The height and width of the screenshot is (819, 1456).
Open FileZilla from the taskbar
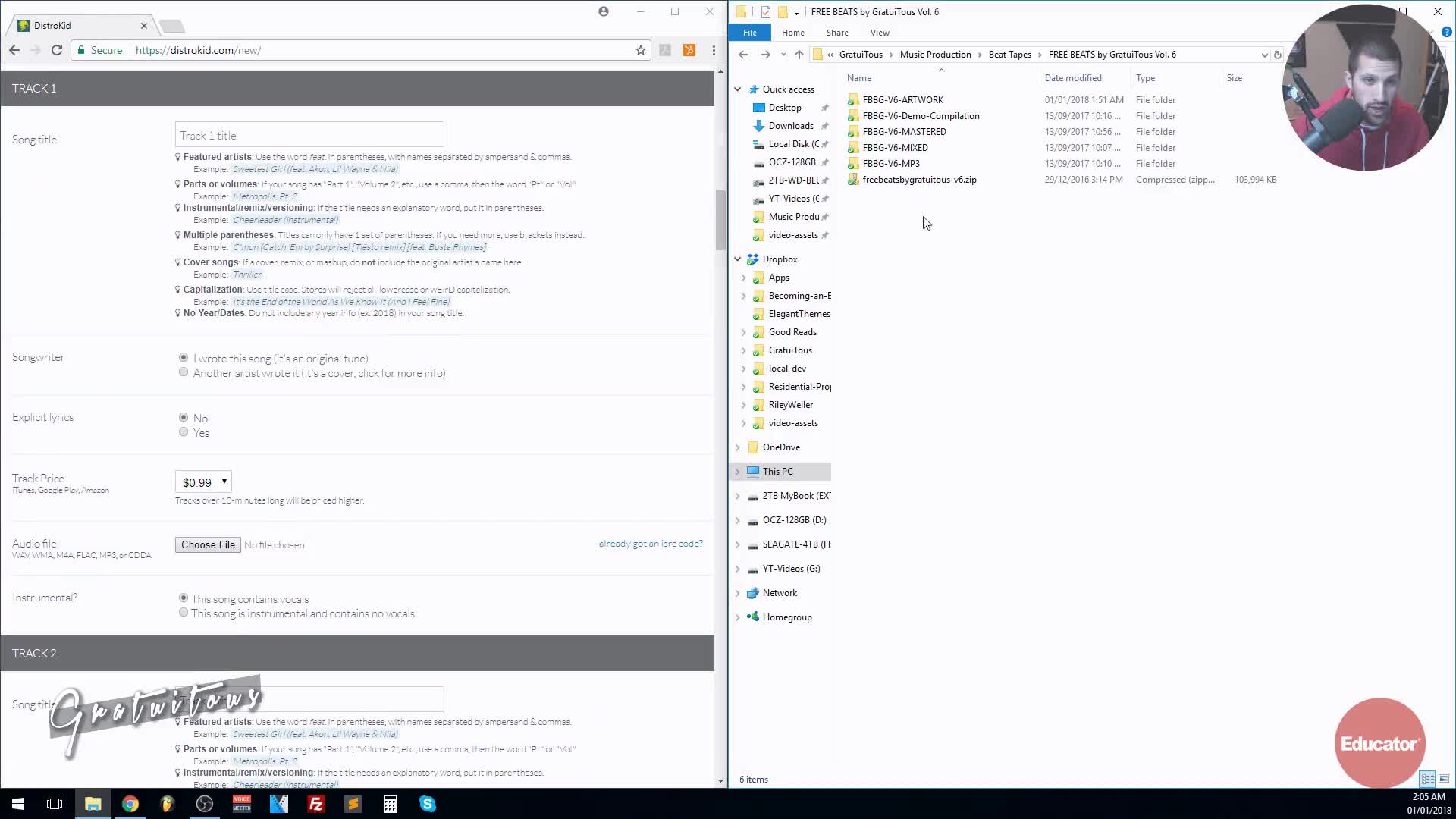tap(316, 804)
